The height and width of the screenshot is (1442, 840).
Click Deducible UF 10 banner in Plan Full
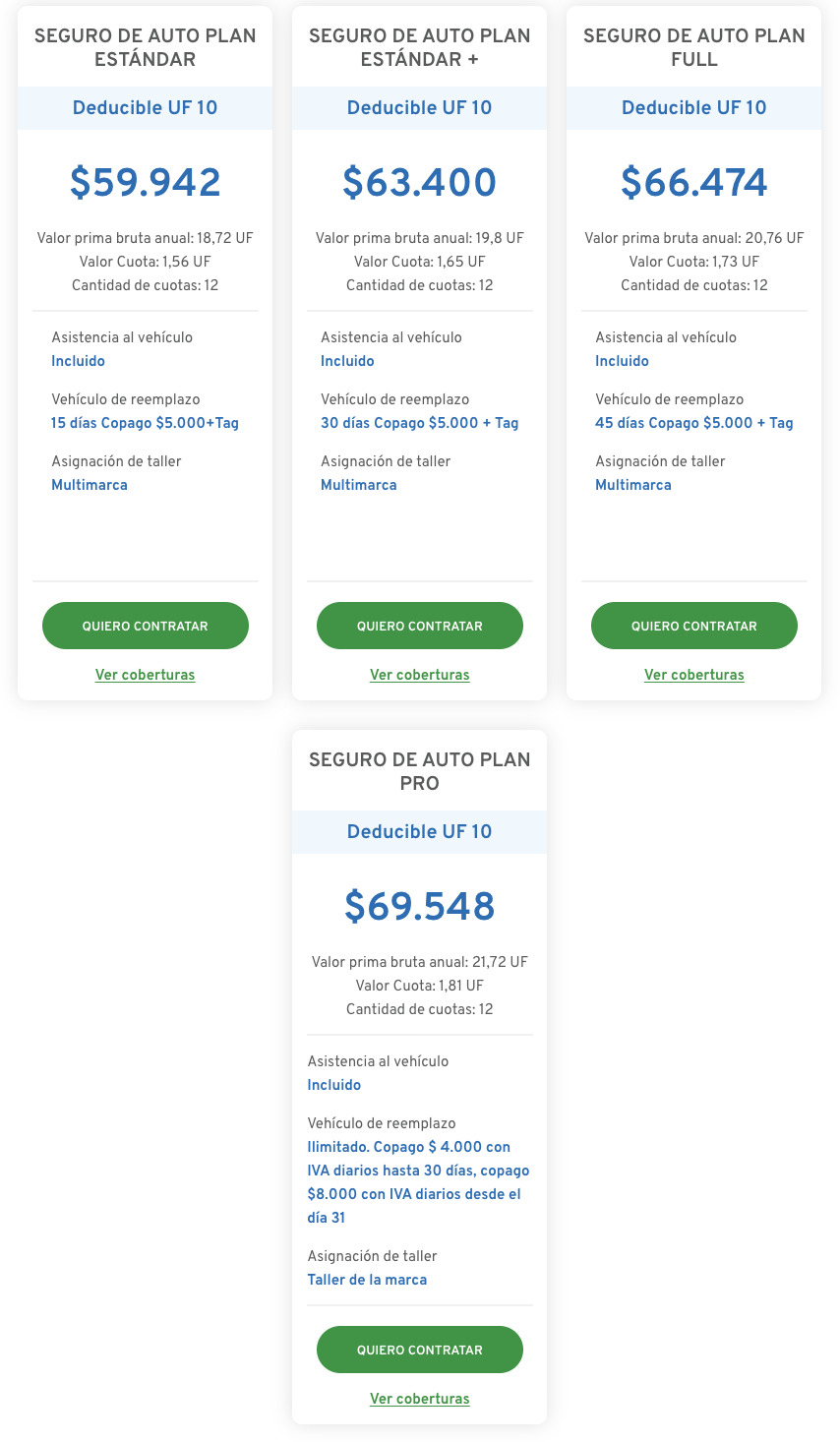pos(693,108)
